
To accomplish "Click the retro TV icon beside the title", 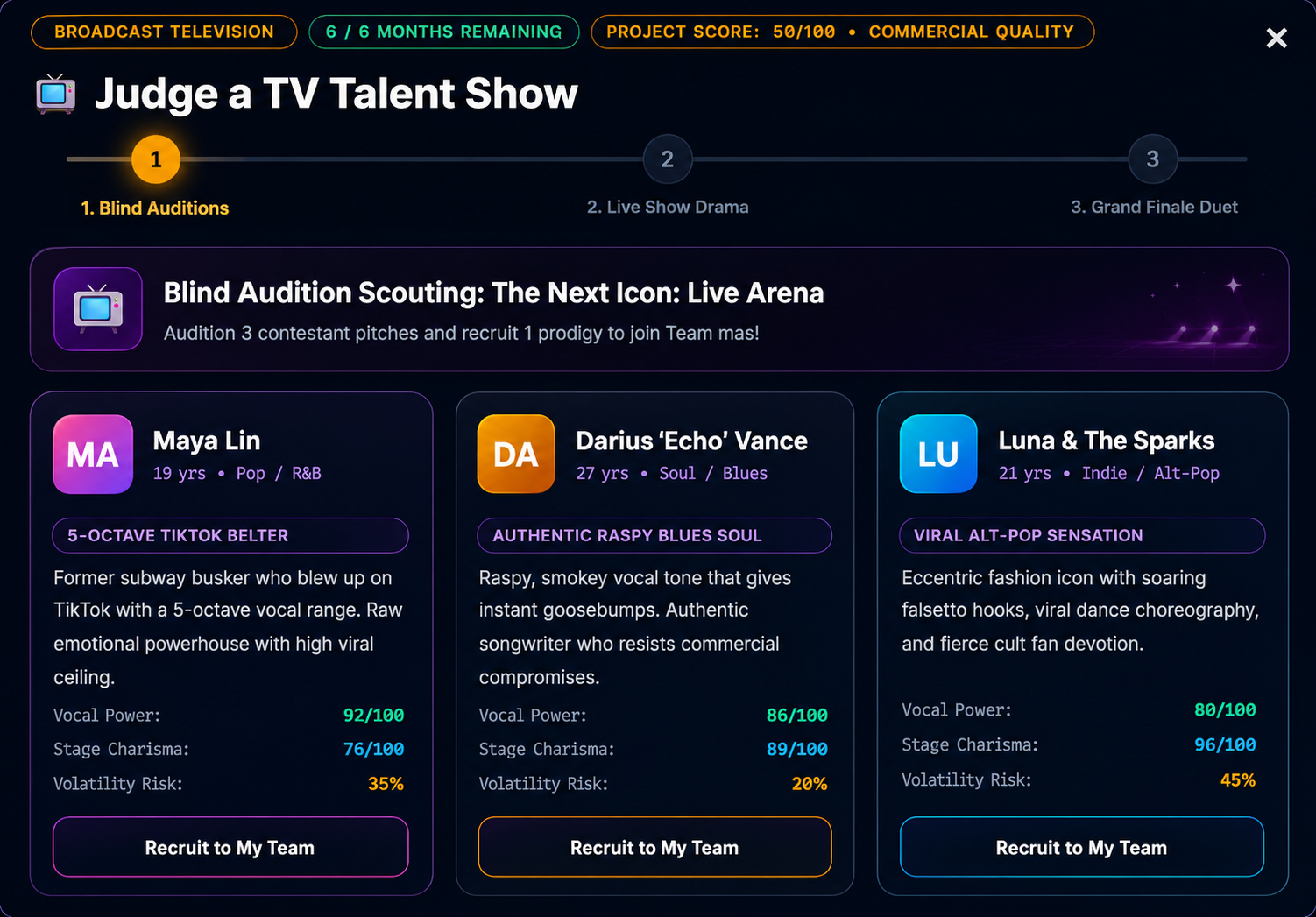I will pos(55,94).
